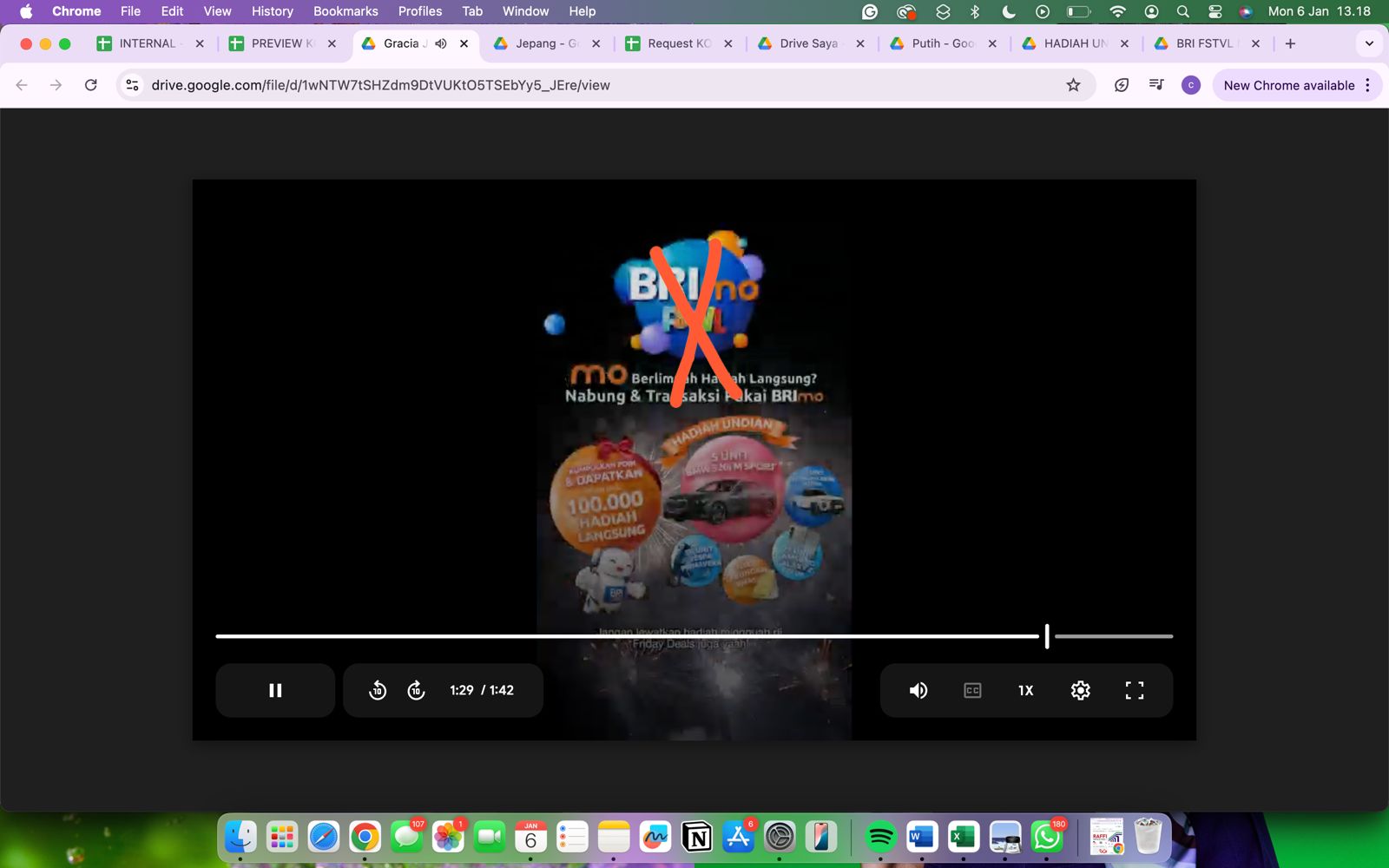Open Chrome three-dot menu
This screenshot has width=1389, height=868.
pyautogui.click(x=1368, y=85)
